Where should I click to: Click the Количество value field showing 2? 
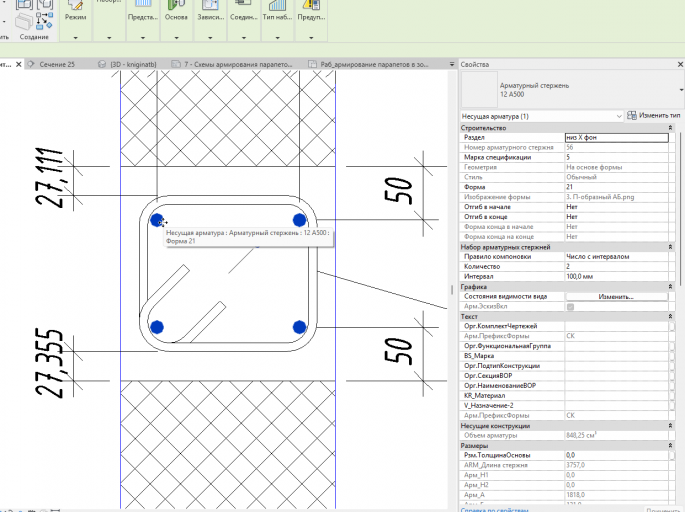pyautogui.click(x=616, y=266)
